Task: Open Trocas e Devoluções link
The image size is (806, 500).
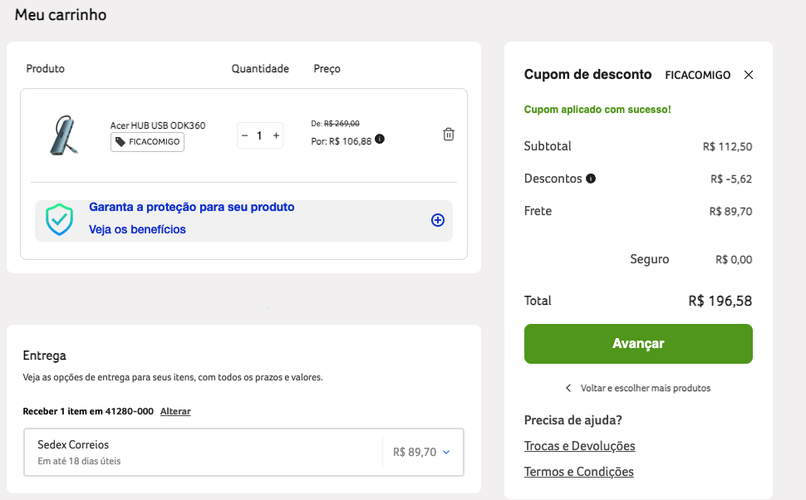Action: click(x=579, y=446)
